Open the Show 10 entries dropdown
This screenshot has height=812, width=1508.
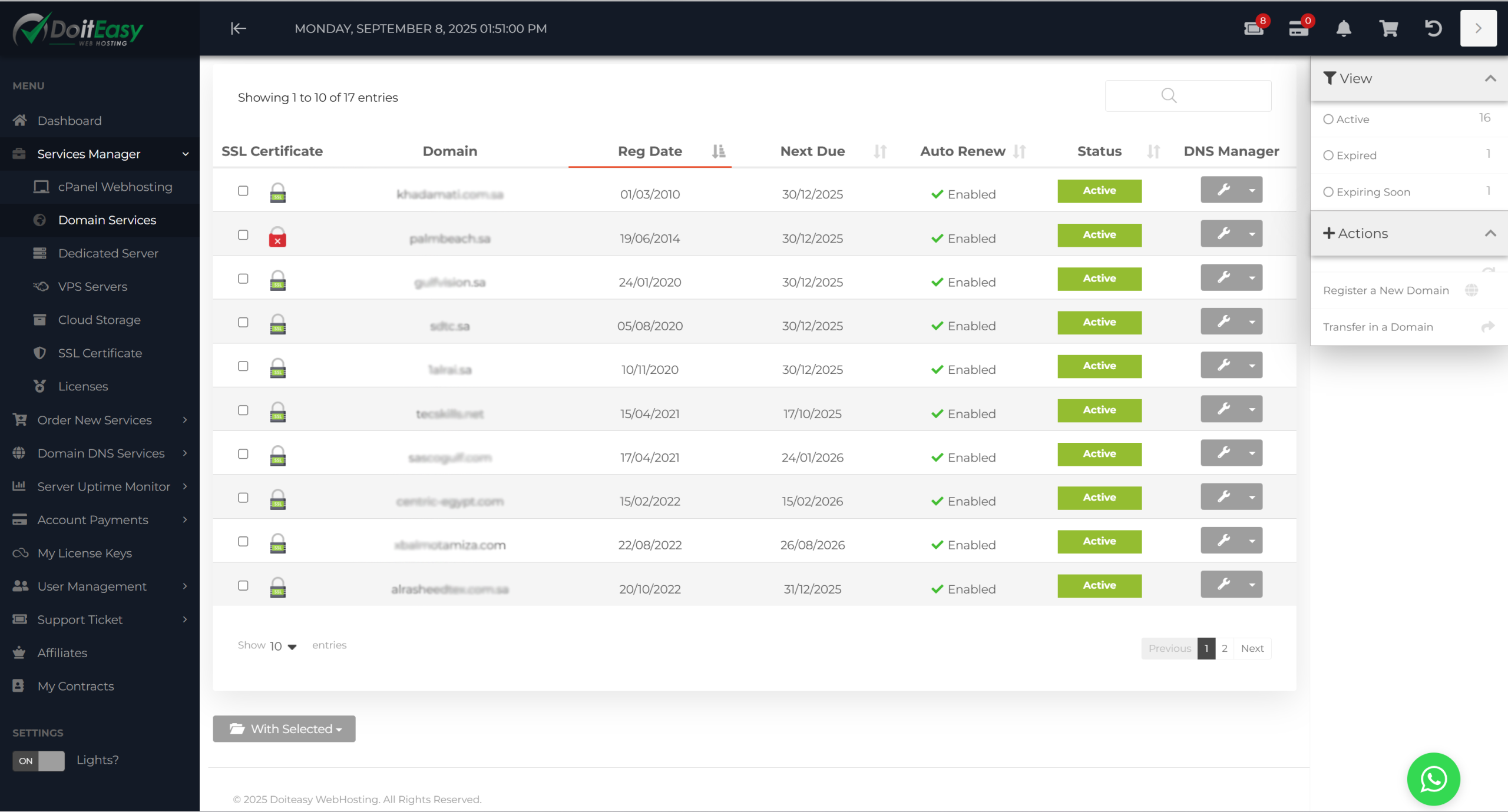(283, 646)
